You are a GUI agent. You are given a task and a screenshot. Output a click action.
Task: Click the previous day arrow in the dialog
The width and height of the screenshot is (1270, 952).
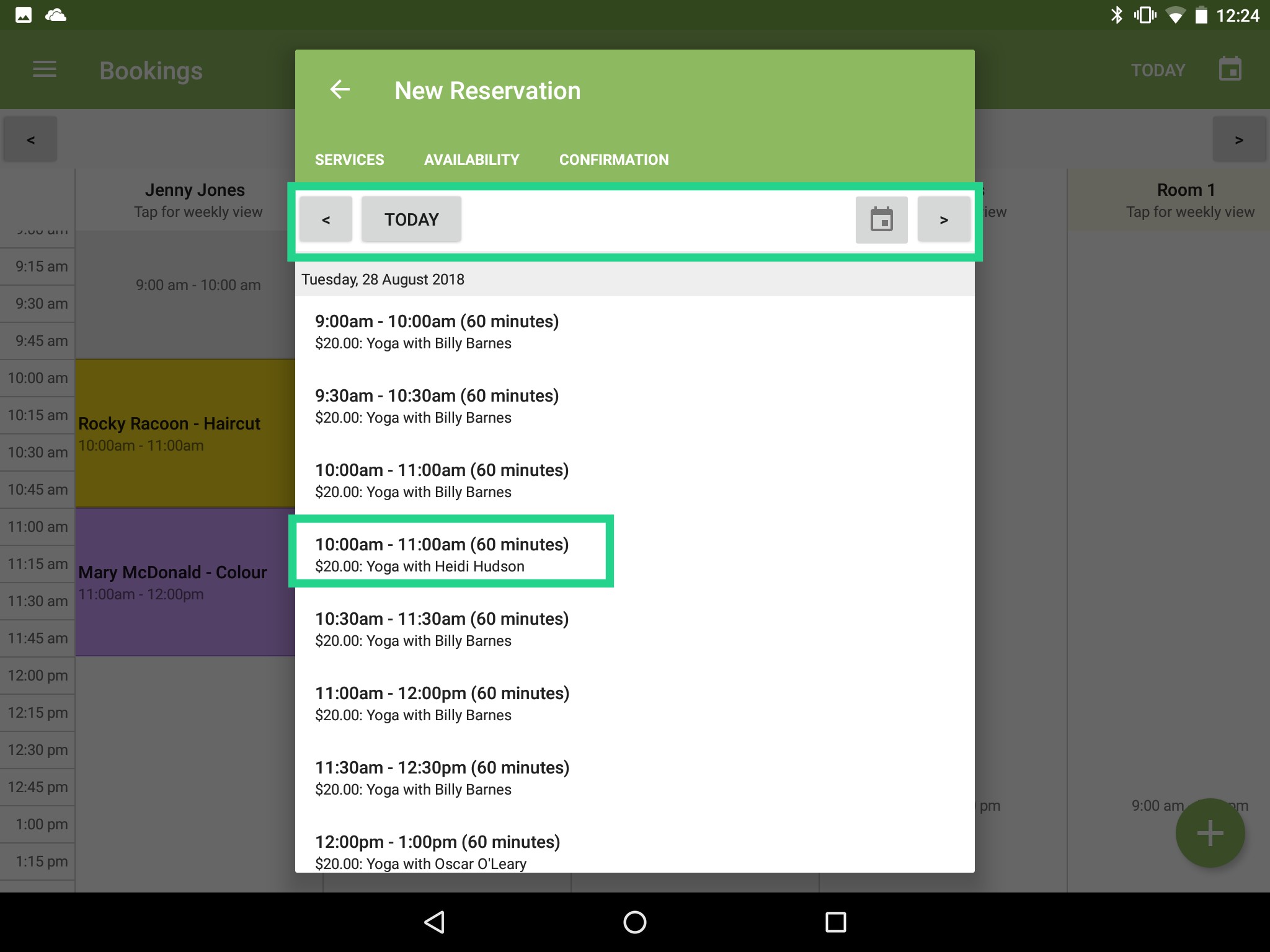[325, 219]
